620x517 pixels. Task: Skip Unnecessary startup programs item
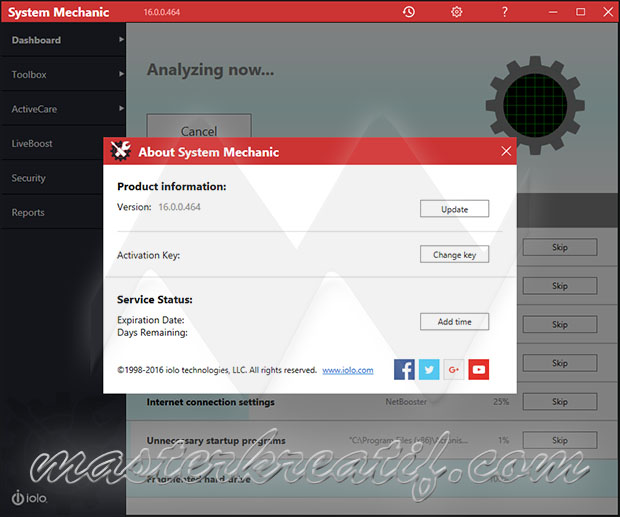point(560,440)
